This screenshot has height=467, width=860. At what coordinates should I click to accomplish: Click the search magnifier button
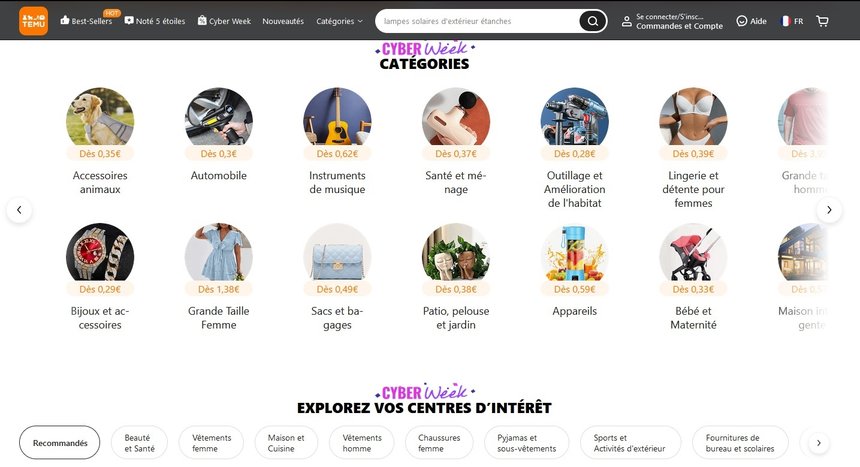pos(592,21)
